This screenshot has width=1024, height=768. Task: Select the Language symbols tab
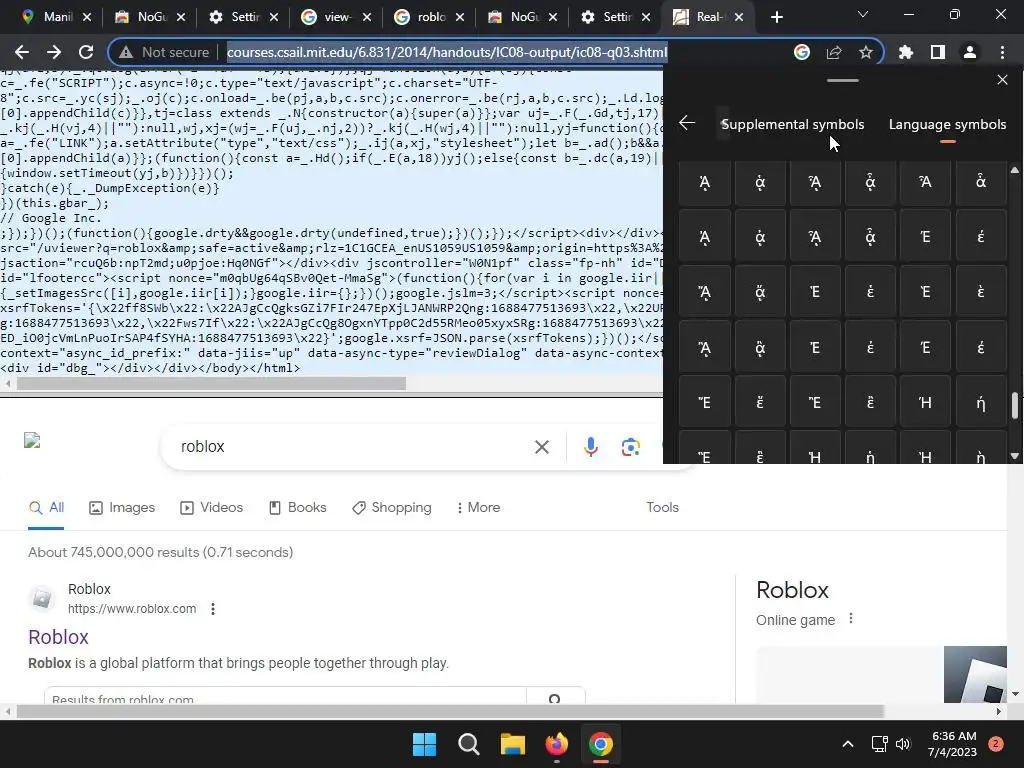pyautogui.click(x=947, y=124)
